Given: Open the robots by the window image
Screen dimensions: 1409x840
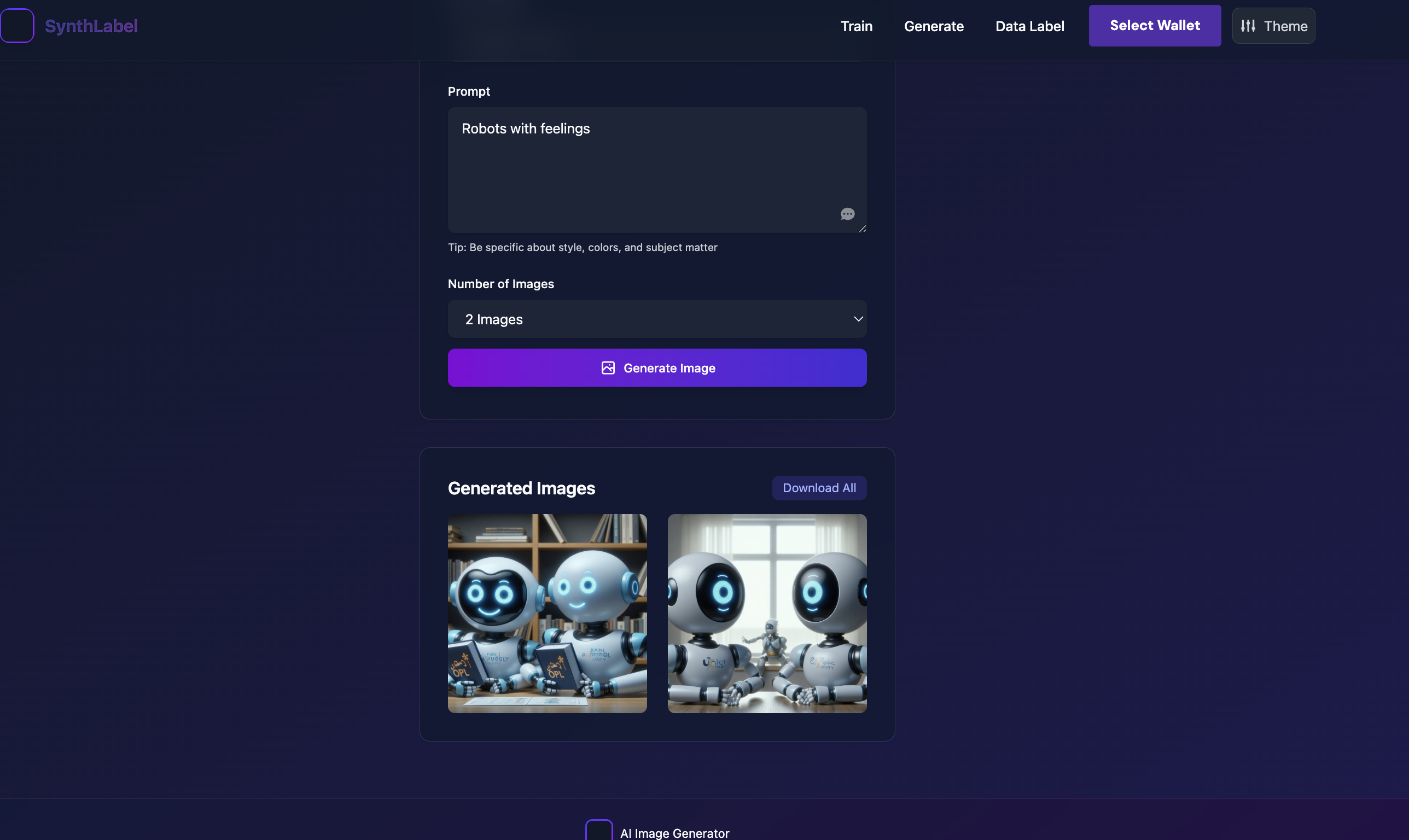Looking at the screenshot, I should pos(766,613).
